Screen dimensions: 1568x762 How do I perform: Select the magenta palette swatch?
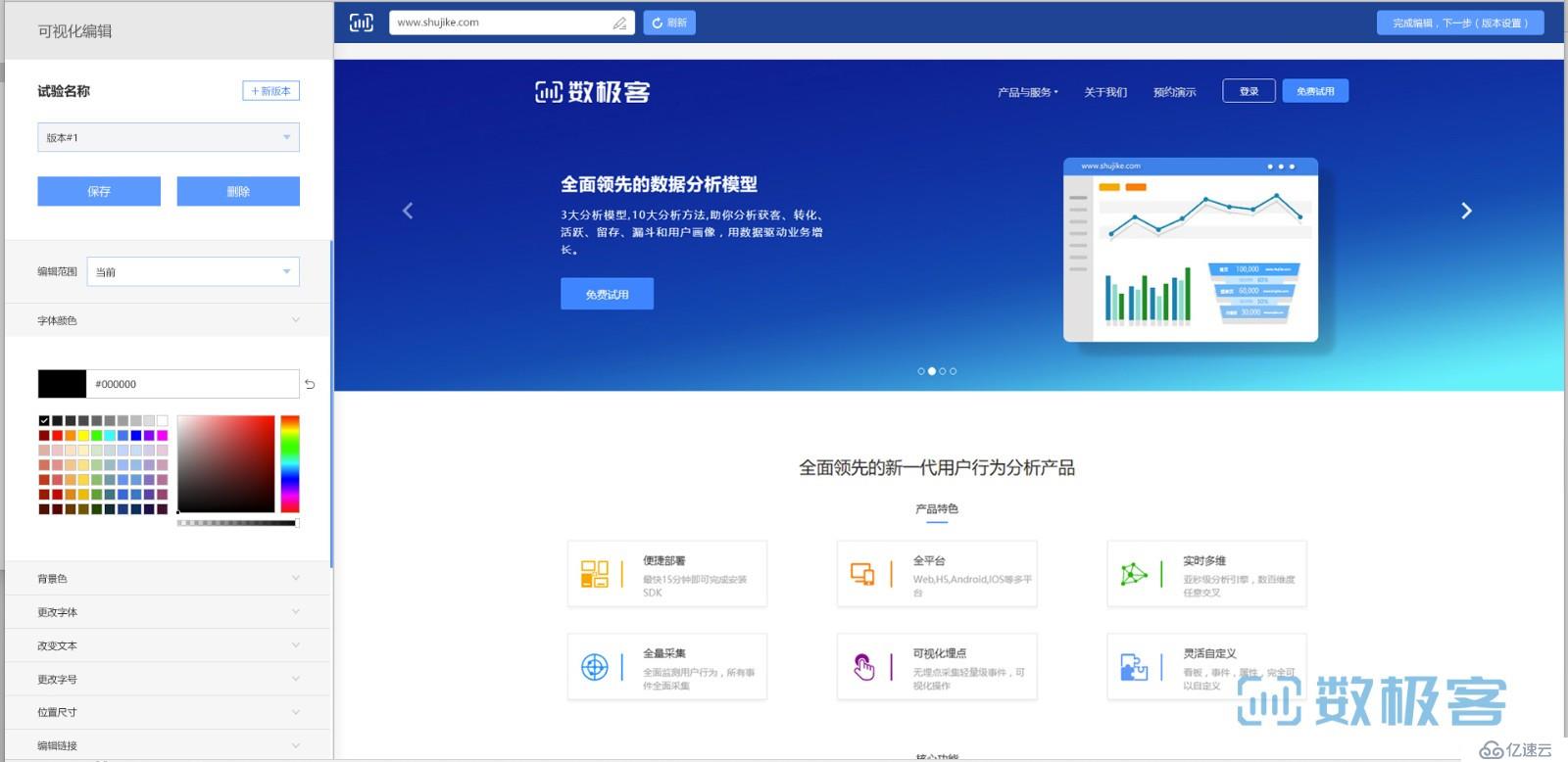163,436
